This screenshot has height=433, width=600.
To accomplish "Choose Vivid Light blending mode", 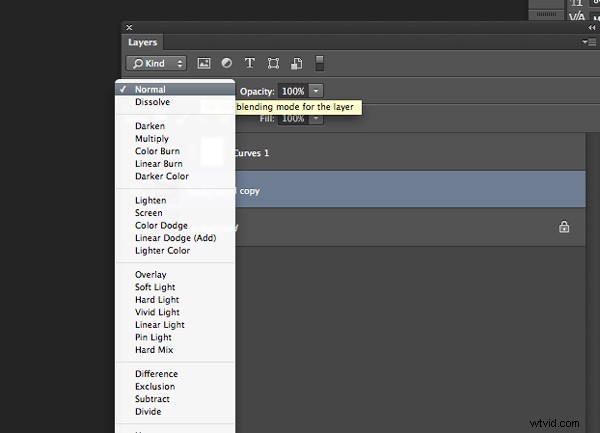I will coord(175,312).
